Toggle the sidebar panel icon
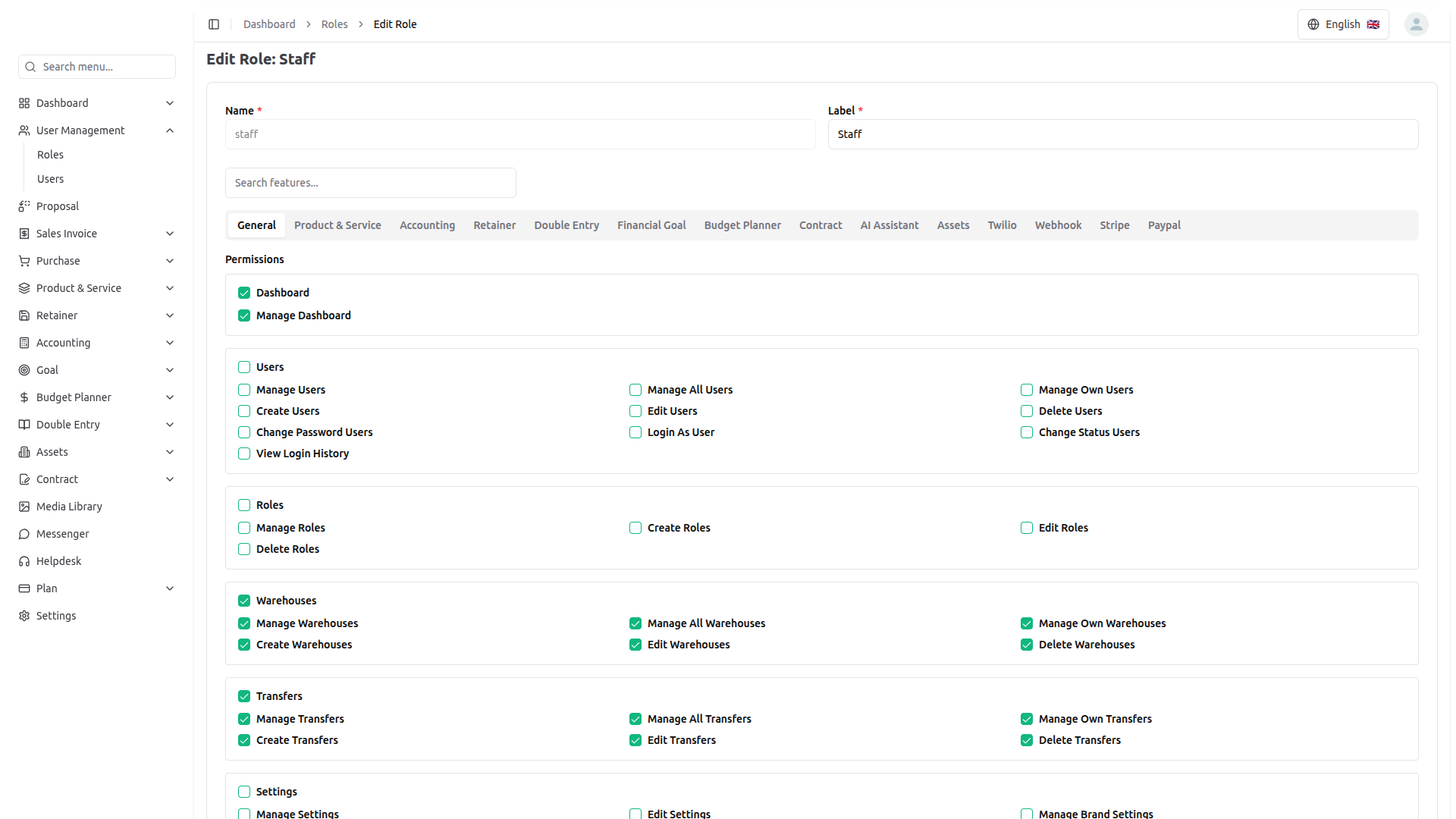Screen dimensions: 1456x819 [x=214, y=24]
